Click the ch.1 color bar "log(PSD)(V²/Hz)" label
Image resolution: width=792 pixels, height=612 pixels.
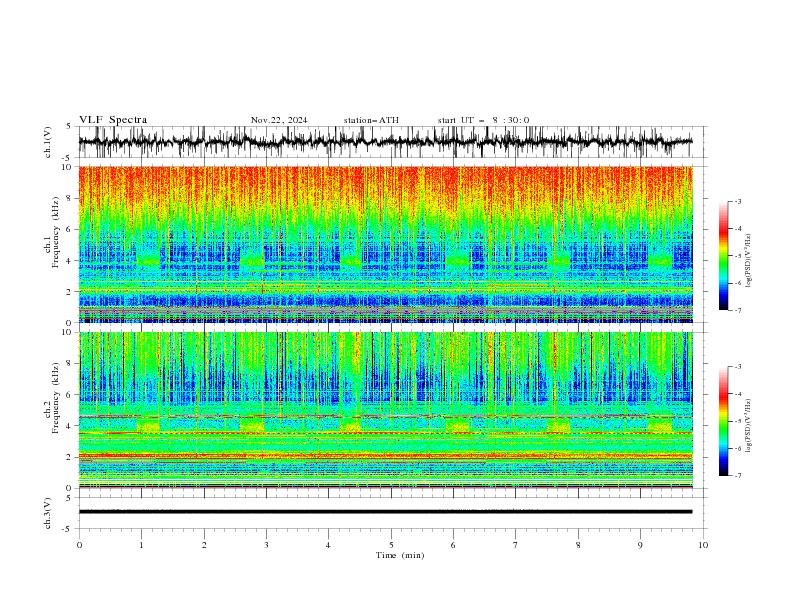(x=749, y=261)
